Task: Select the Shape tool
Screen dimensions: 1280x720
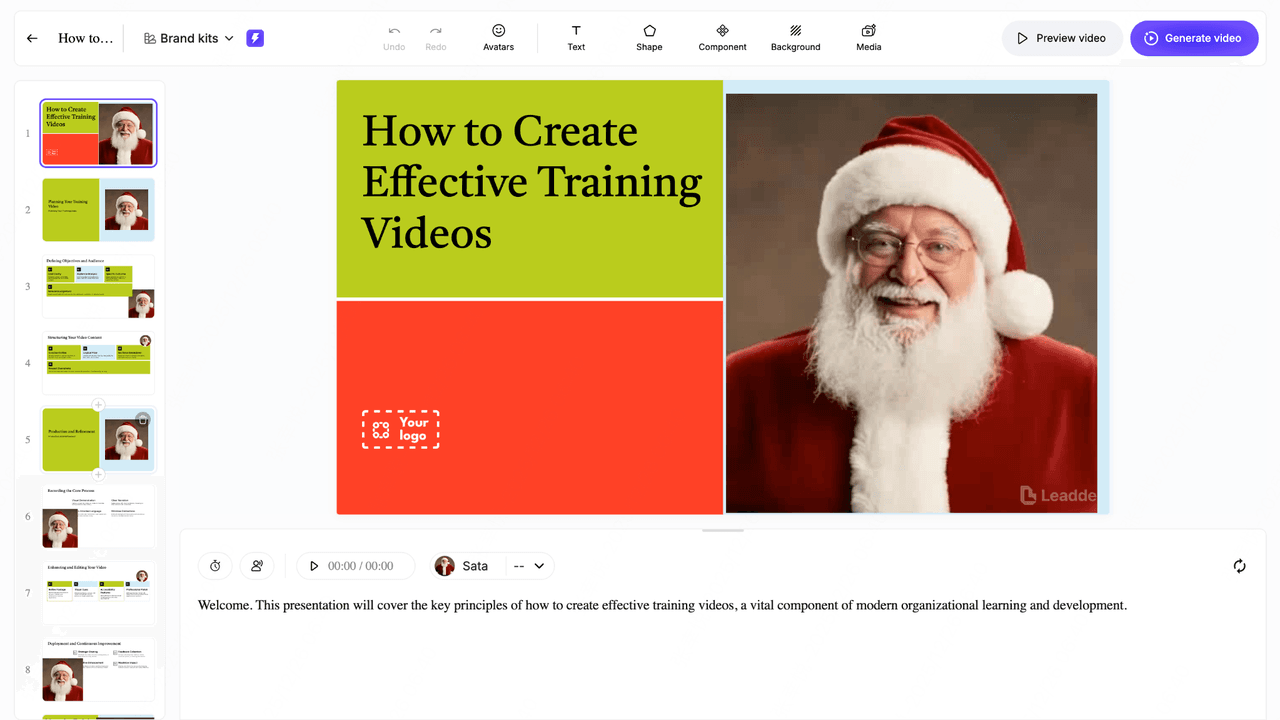Action: coord(649,38)
